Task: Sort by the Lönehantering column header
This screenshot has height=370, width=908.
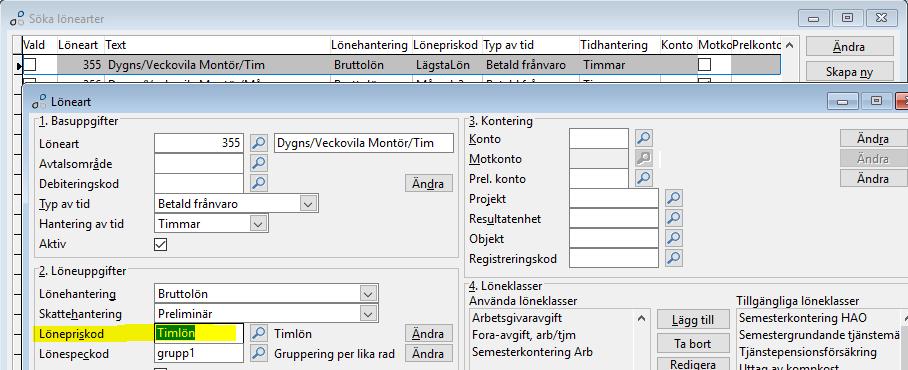Action: [x=371, y=45]
